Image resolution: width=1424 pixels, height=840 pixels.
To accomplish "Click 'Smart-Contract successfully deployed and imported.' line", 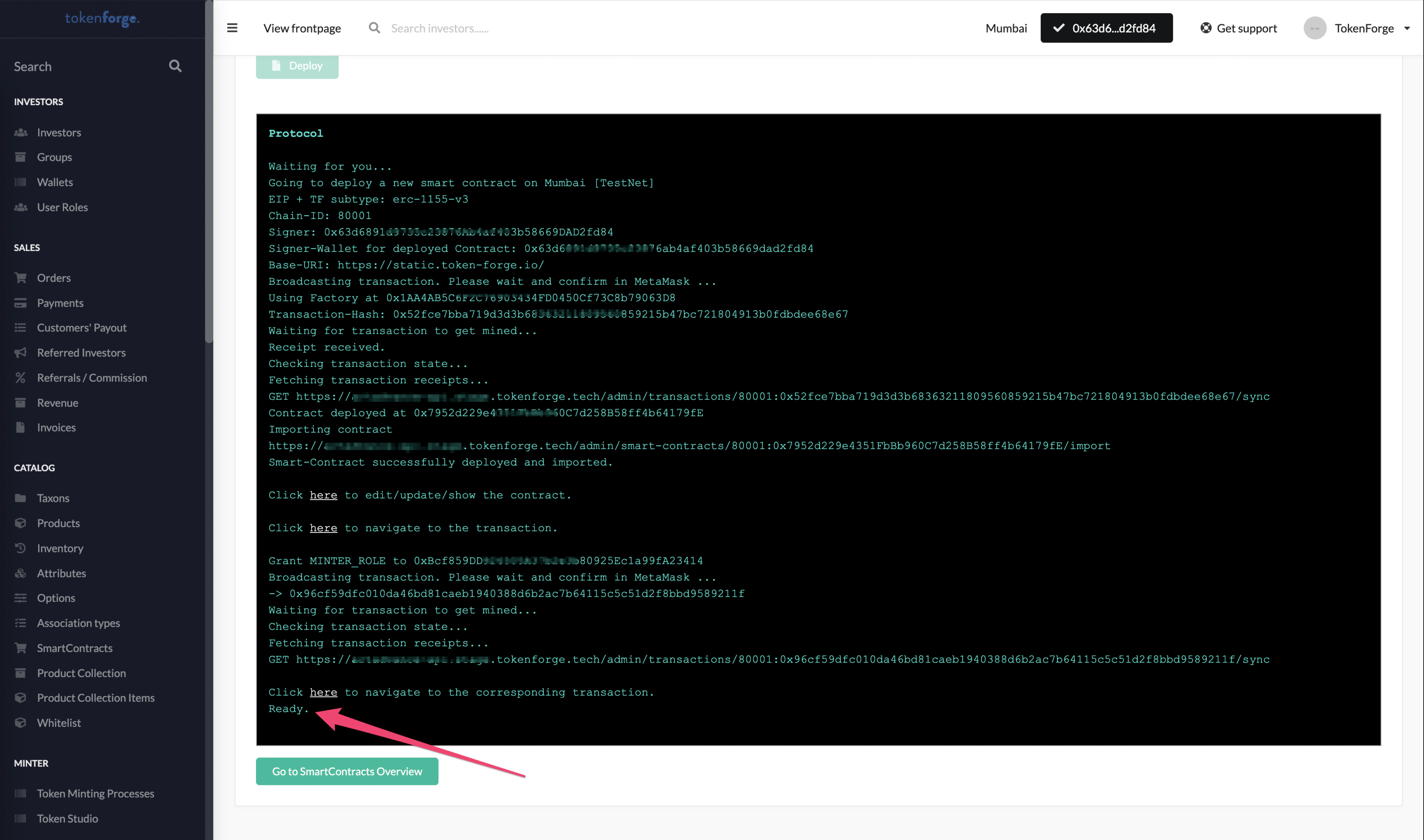I will pos(441,462).
